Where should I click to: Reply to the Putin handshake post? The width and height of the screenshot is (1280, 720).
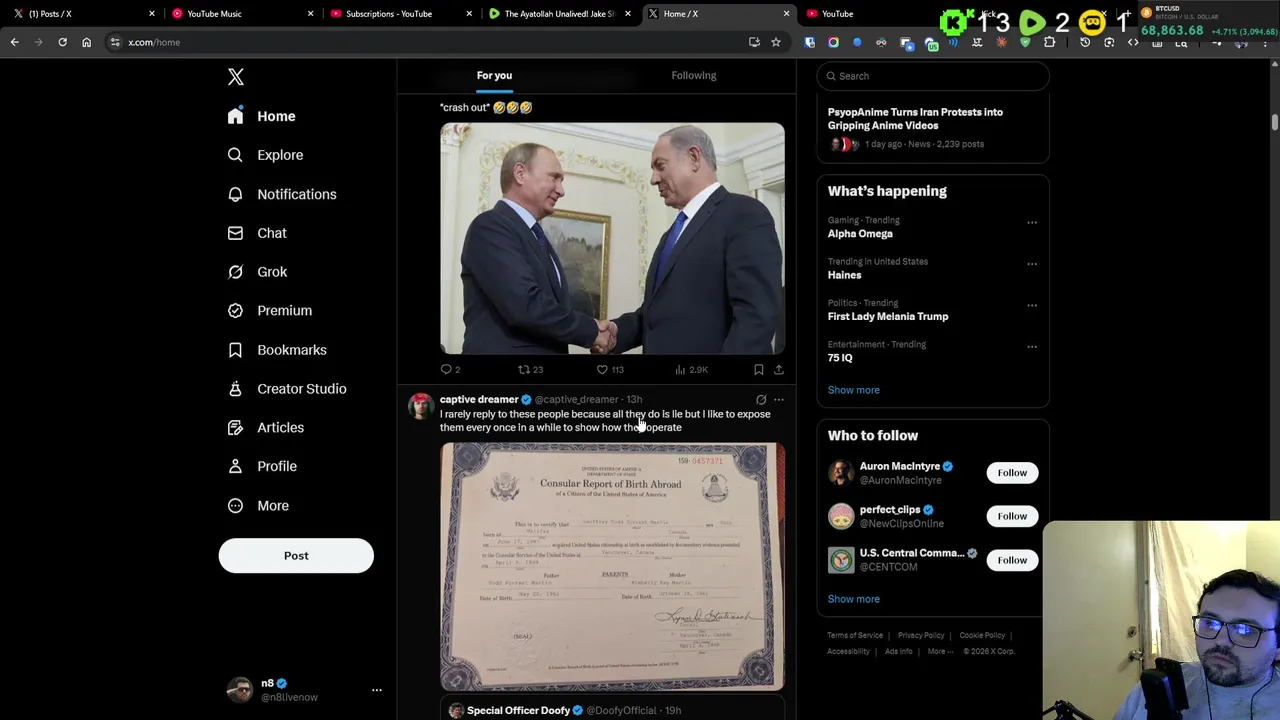click(x=450, y=370)
